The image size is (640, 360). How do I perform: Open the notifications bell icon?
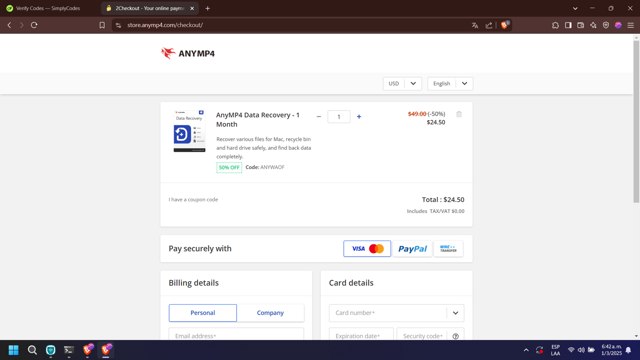click(629, 350)
